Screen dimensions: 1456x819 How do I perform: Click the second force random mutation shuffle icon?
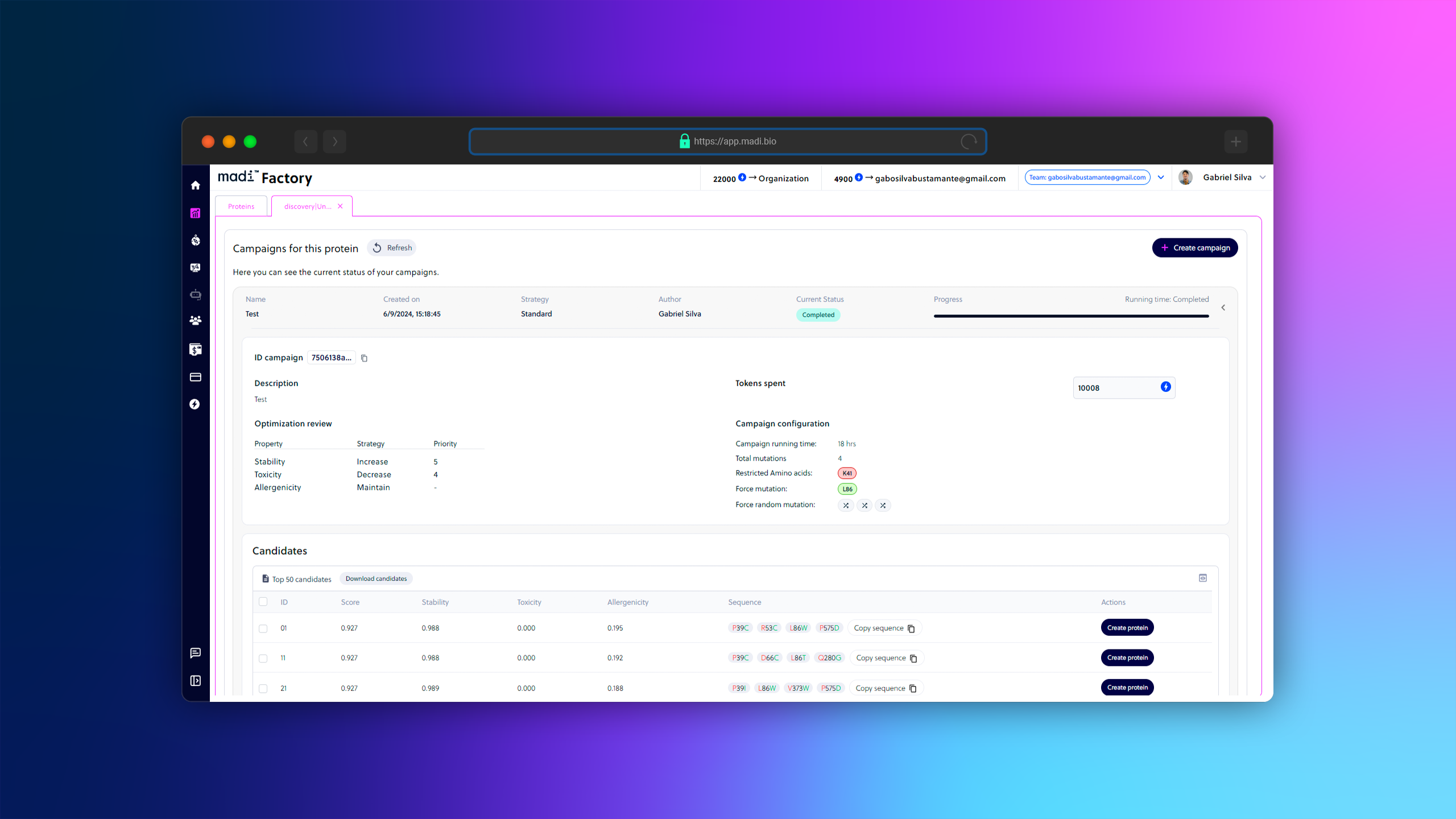point(864,505)
